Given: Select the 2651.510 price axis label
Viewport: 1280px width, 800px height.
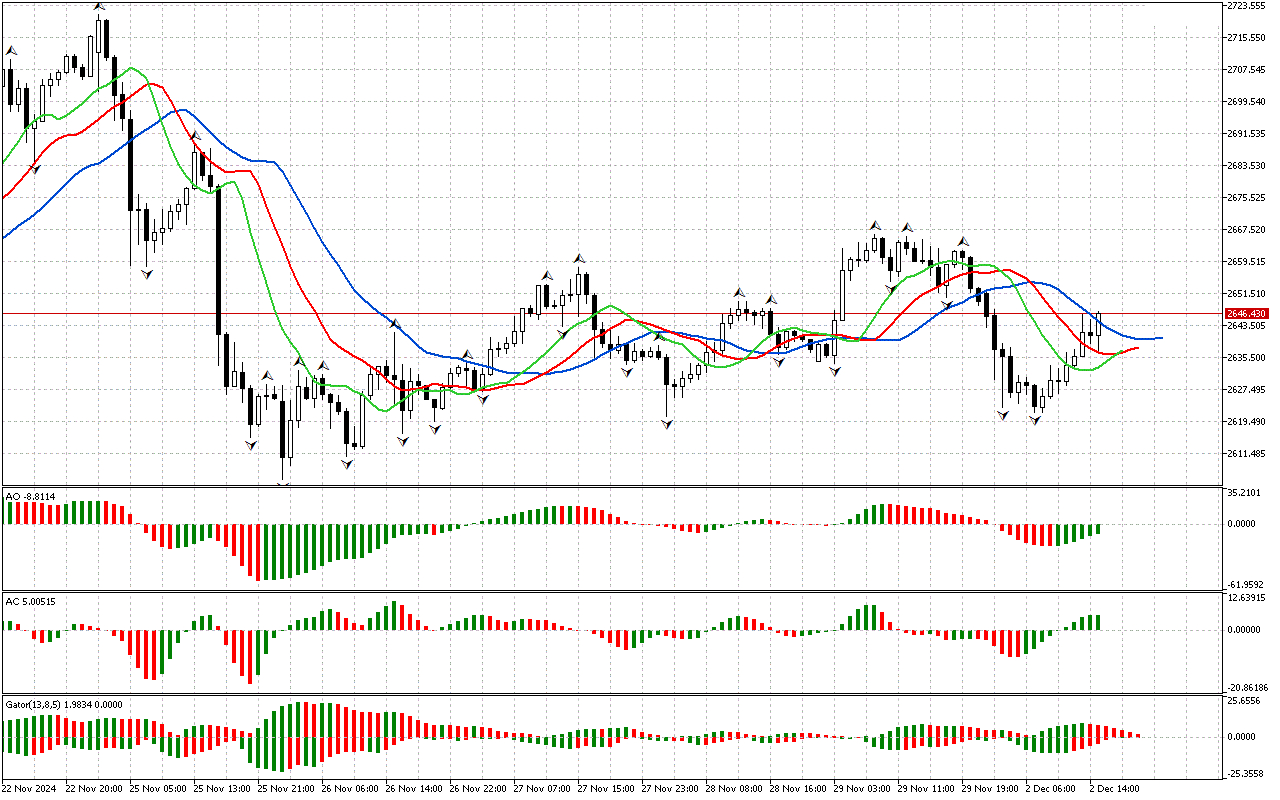Looking at the screenshot, I should pyautogui.click(x=1247, y=294).
